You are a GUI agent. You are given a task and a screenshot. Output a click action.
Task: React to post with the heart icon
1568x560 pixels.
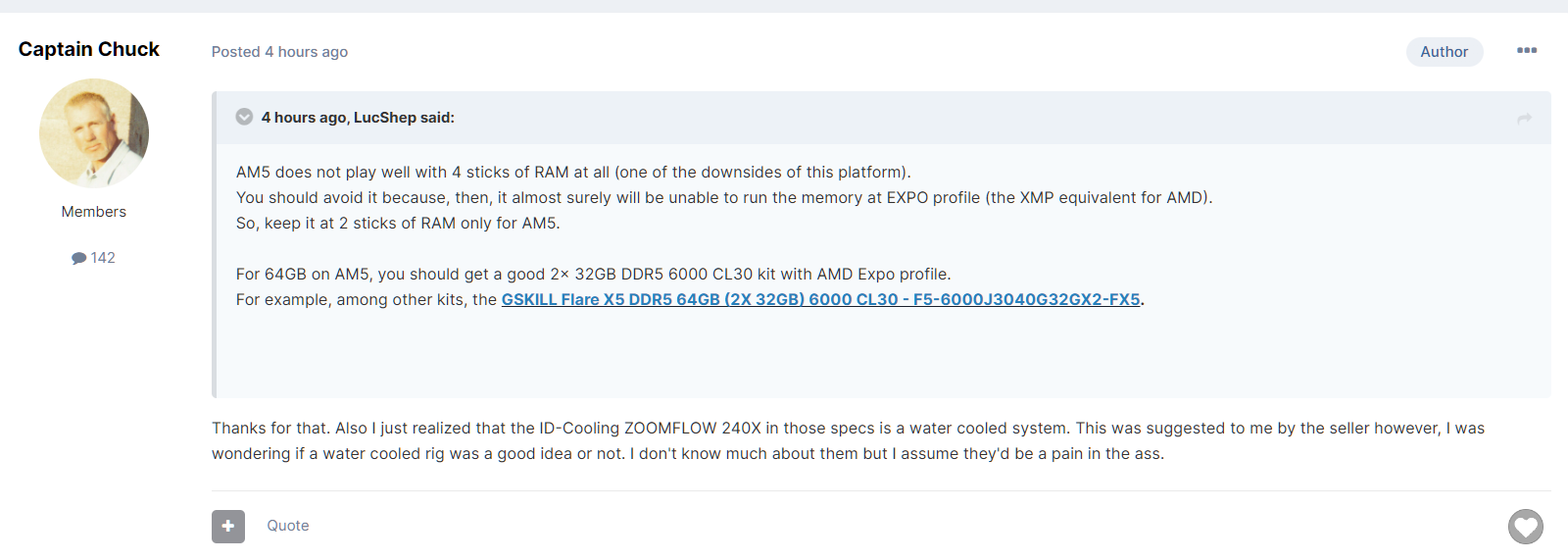[1525, 527]
